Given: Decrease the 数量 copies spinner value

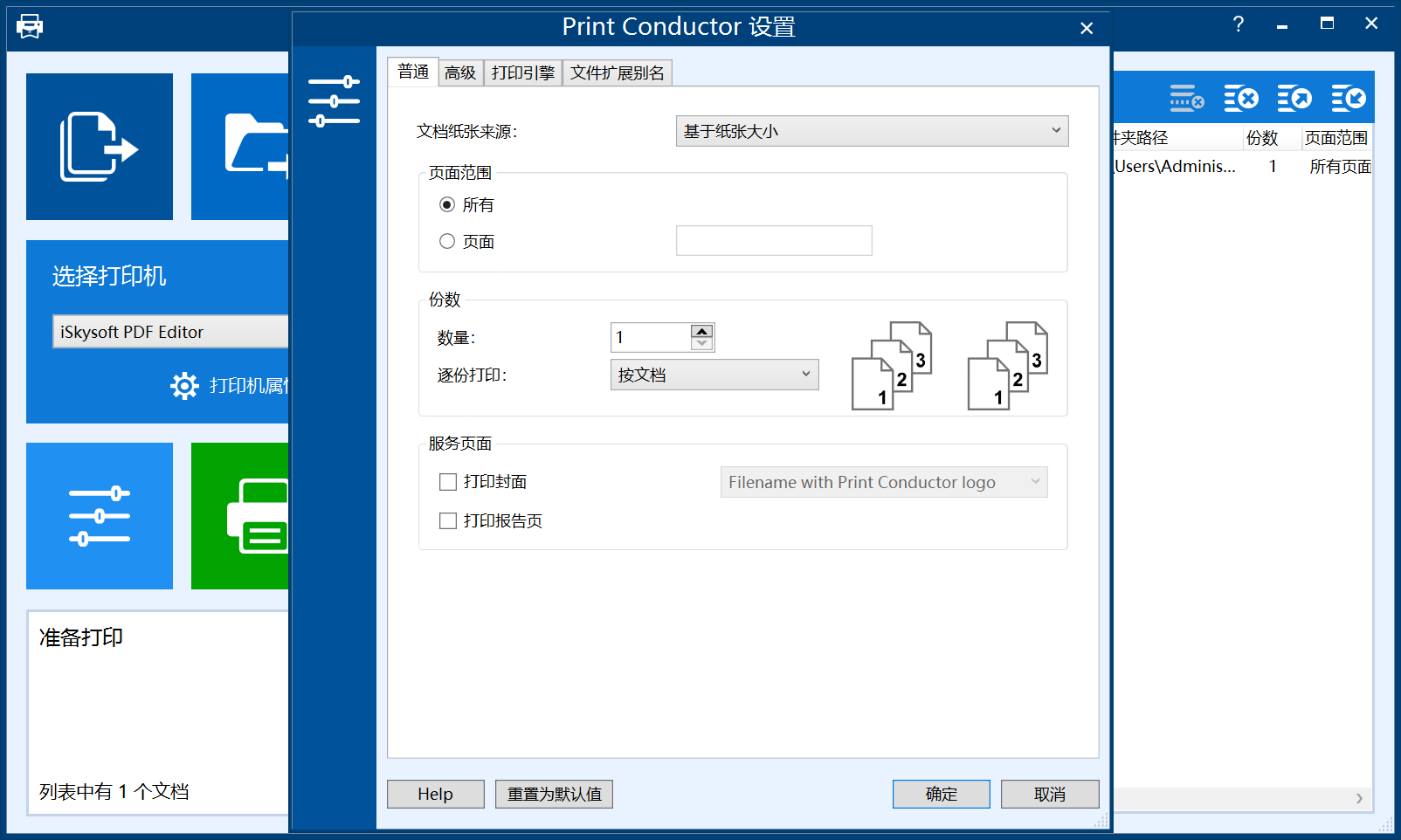Looking at the screenshot, I should pos(702,344).
